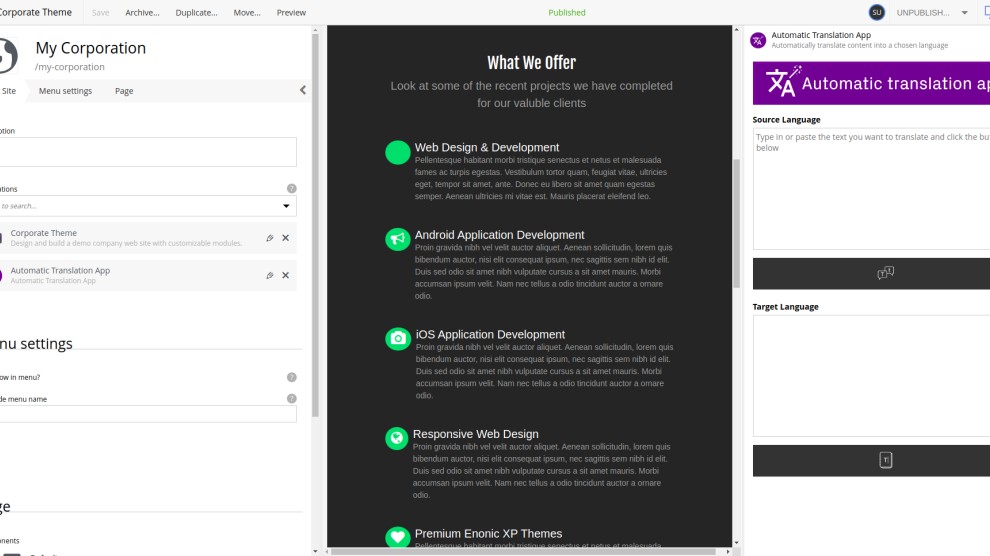Click the Source Language text area
This screenshot has width=990, height=556.
coord(871,189)
